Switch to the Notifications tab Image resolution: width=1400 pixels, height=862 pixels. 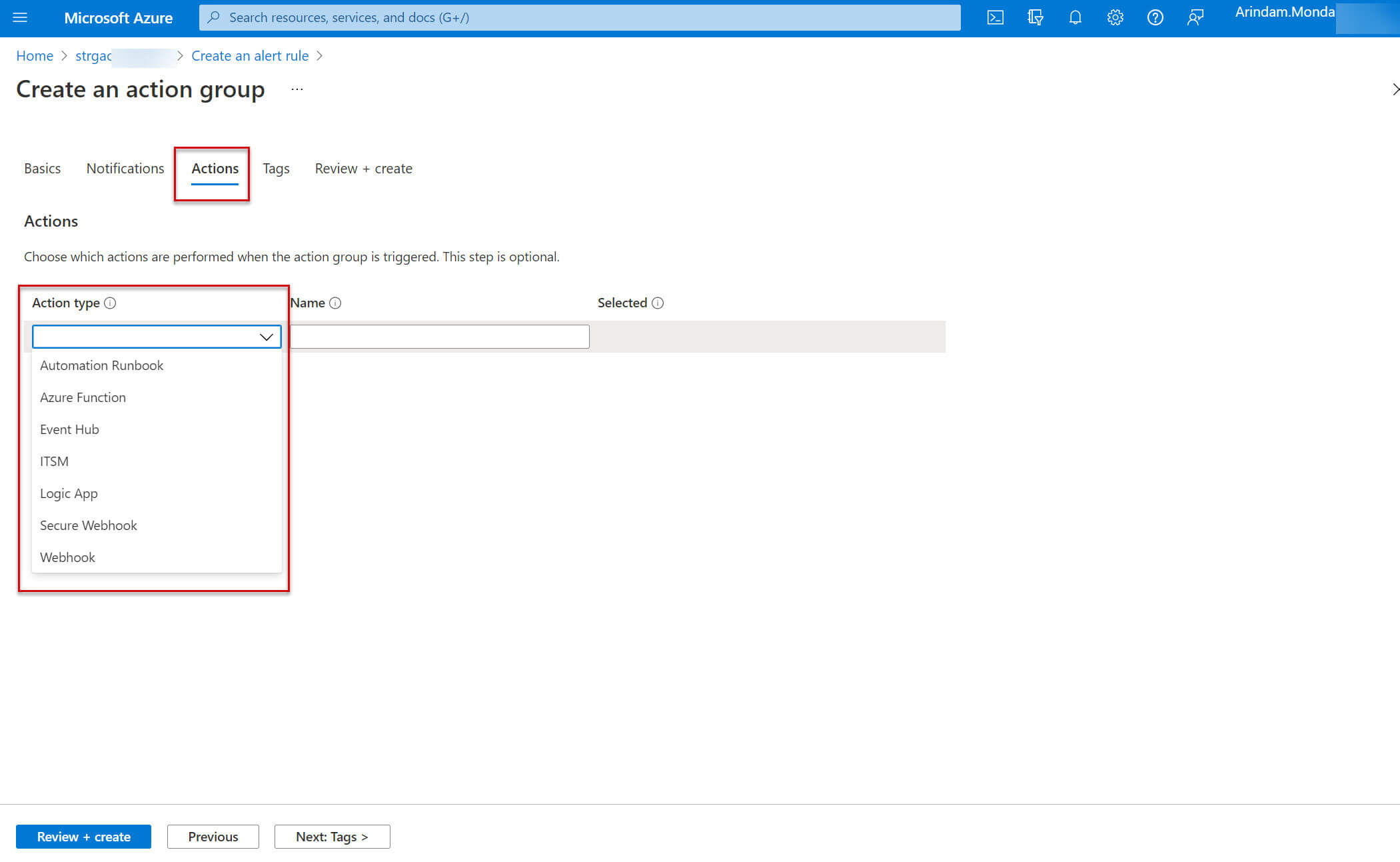[x=125, y=168]
